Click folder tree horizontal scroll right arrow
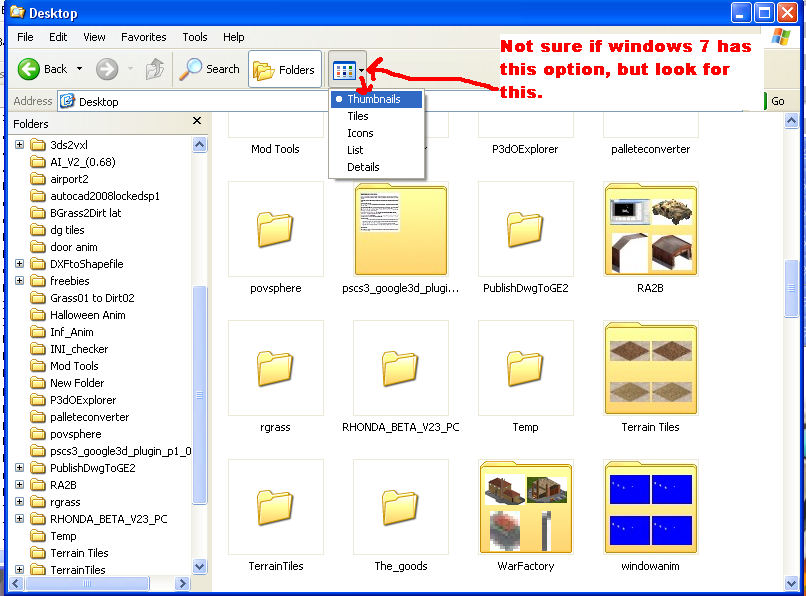Image resolution: width=806 pixels, height=596 pixels. 182,583
